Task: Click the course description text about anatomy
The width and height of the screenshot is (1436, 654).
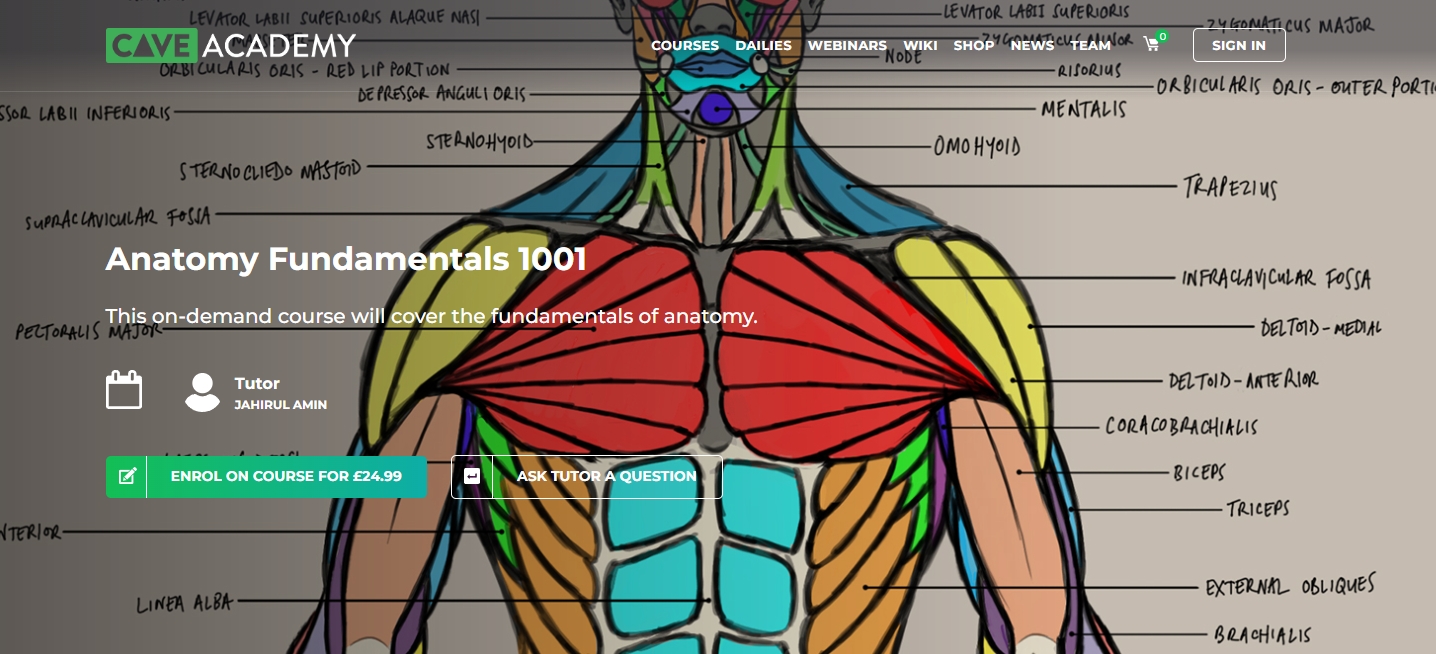Action: [x=432, y=317]
